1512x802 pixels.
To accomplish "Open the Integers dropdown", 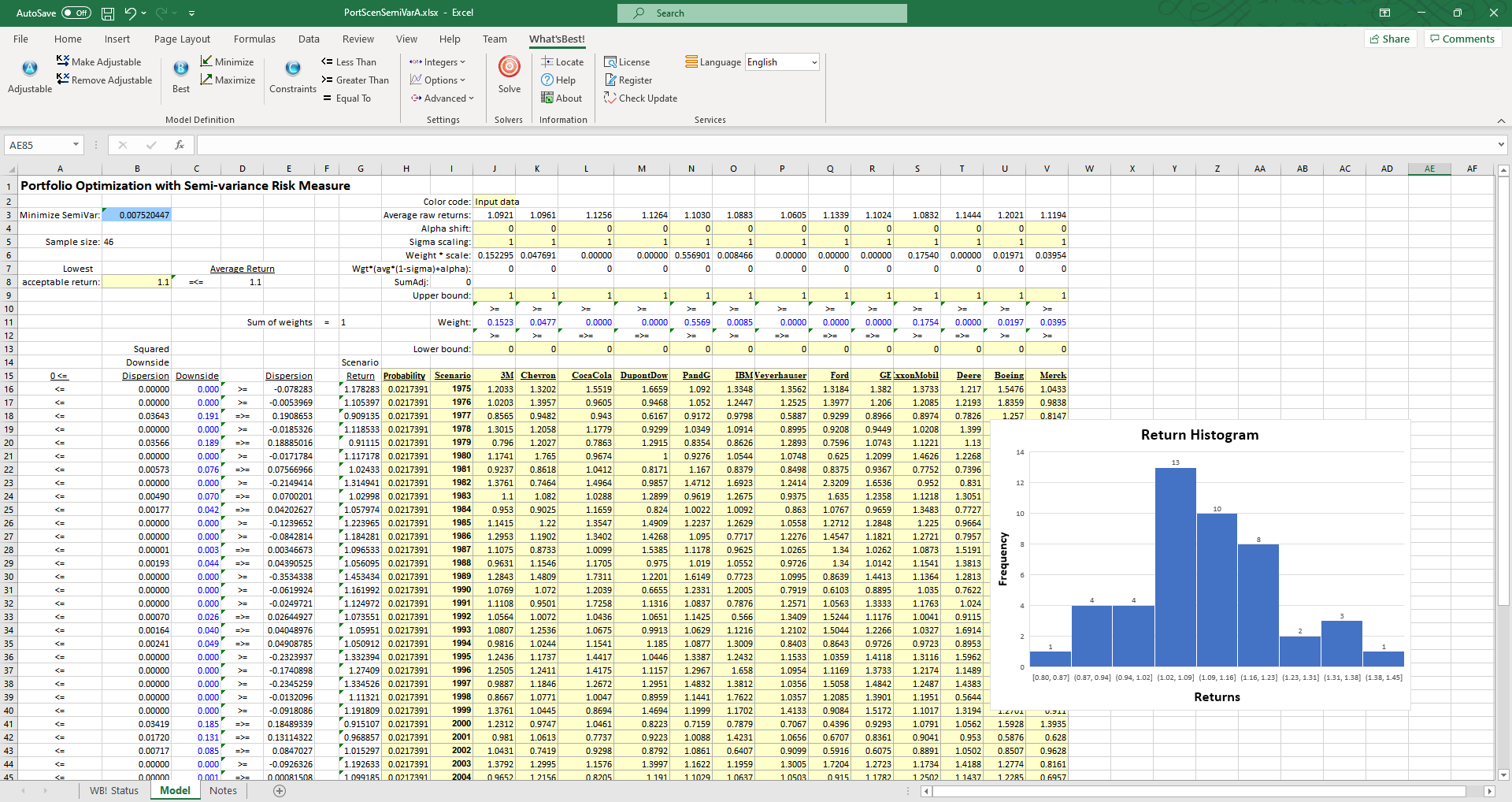I will pyautogui.click(x=437, y=61).
